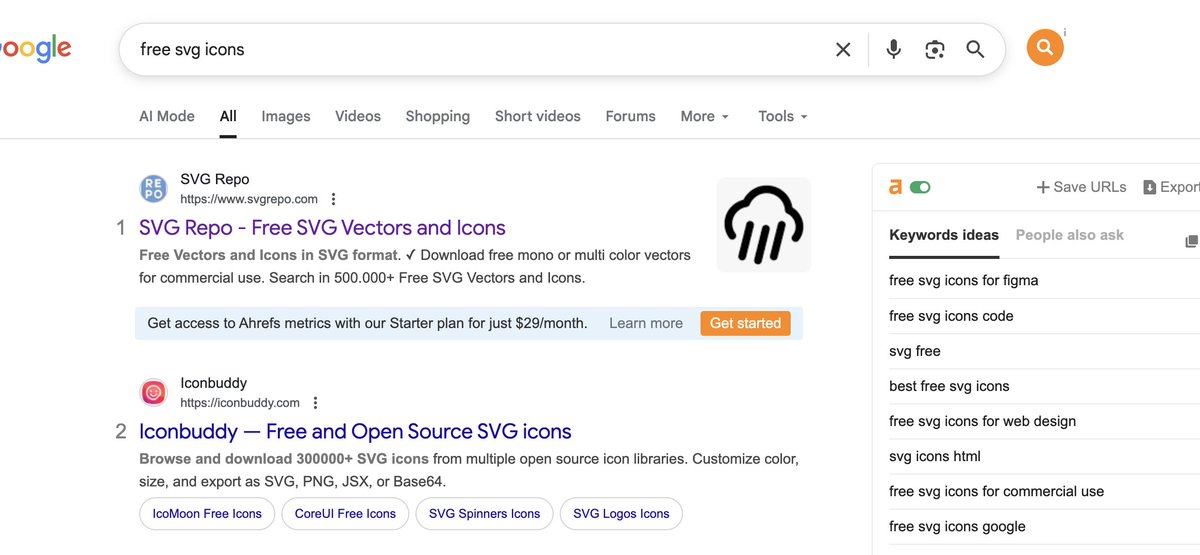
Task: Start voice search with microphone icon
Action: [x=894, y=49]
